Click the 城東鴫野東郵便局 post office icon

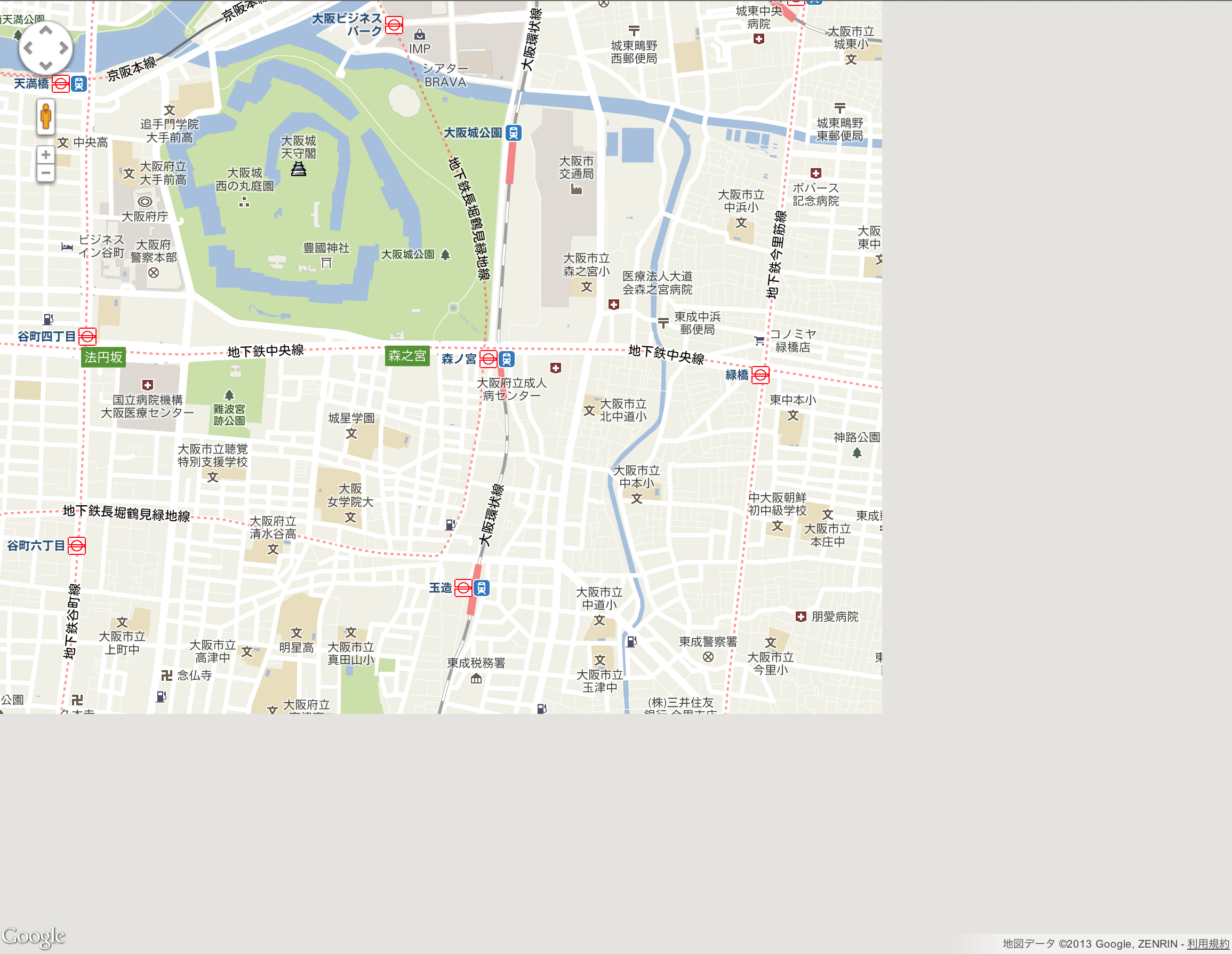(840, 108)
